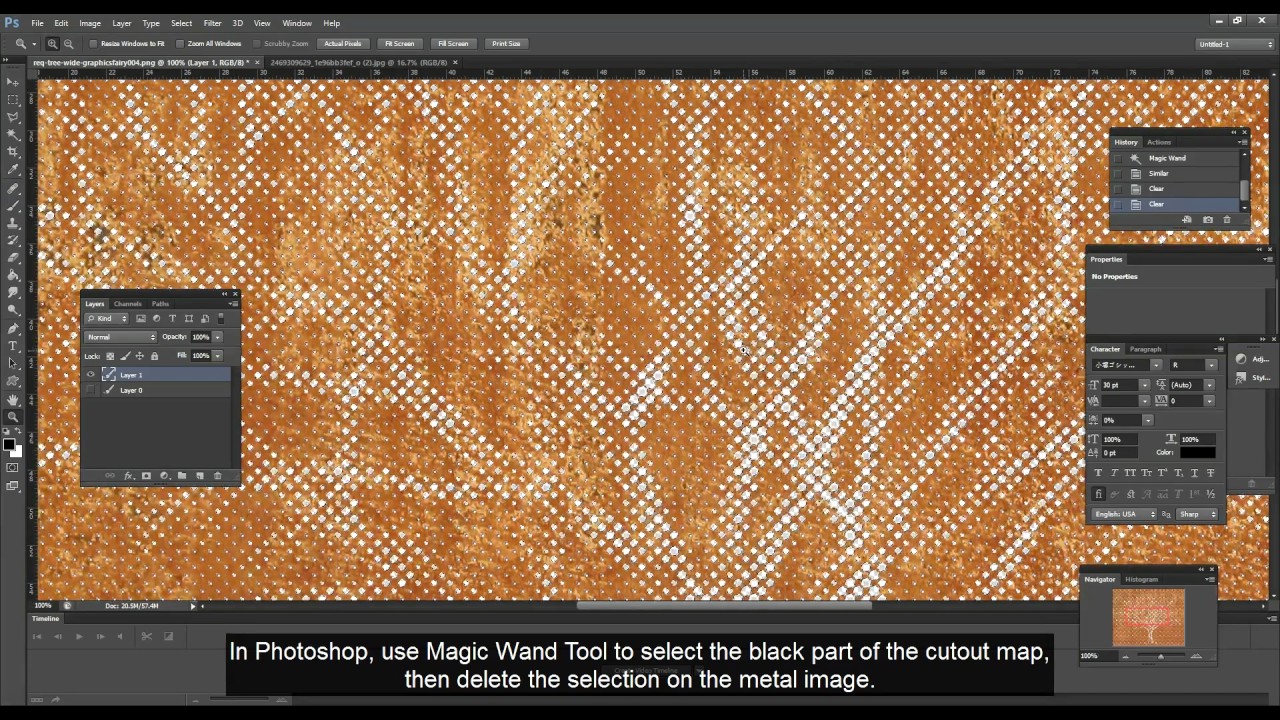This screenshot has width=1280, height=720.
Task: Select the Horizontal Type tool
Action: click(x=13, y=346)
